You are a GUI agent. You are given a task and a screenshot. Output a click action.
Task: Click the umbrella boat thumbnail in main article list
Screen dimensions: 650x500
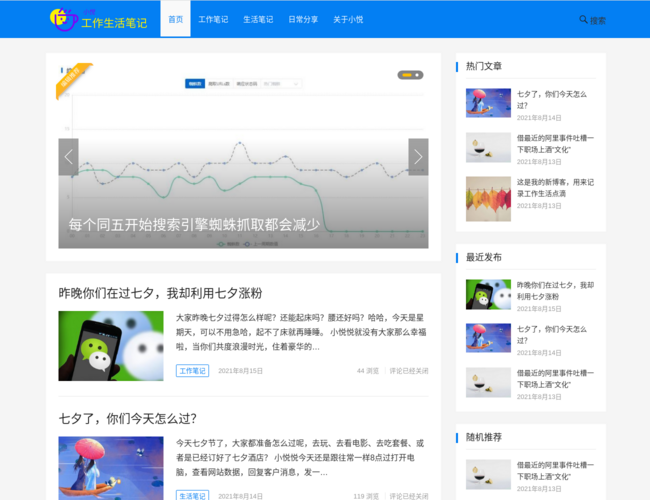[111, 468]
